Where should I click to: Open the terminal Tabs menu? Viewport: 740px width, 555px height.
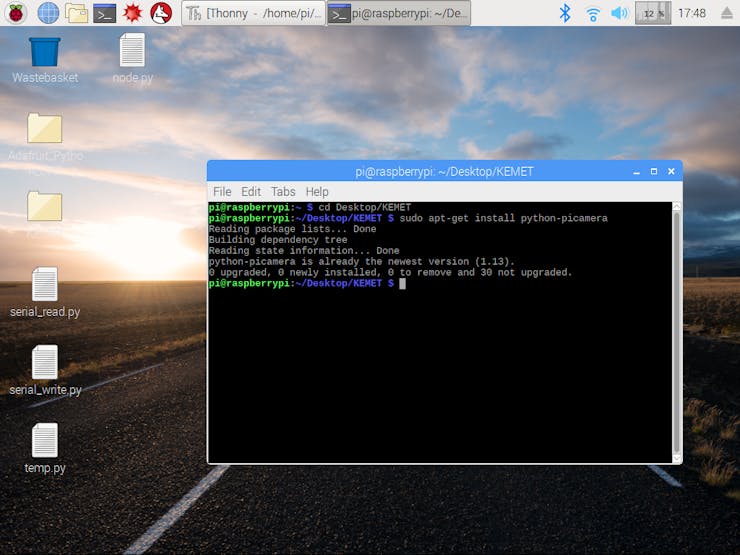(x=283, y=192)
